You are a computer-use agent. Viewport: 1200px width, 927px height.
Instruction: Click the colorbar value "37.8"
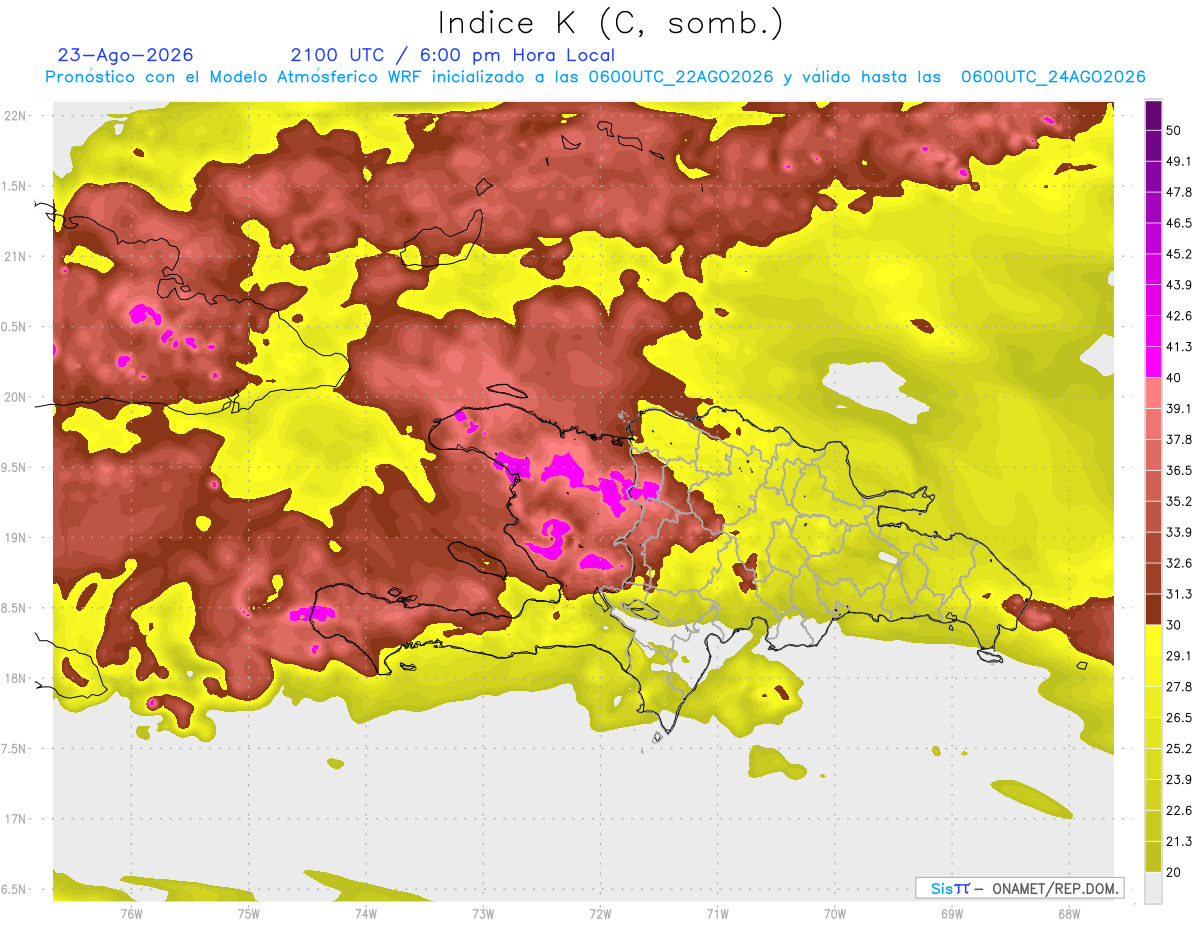tap(1179, 439)
